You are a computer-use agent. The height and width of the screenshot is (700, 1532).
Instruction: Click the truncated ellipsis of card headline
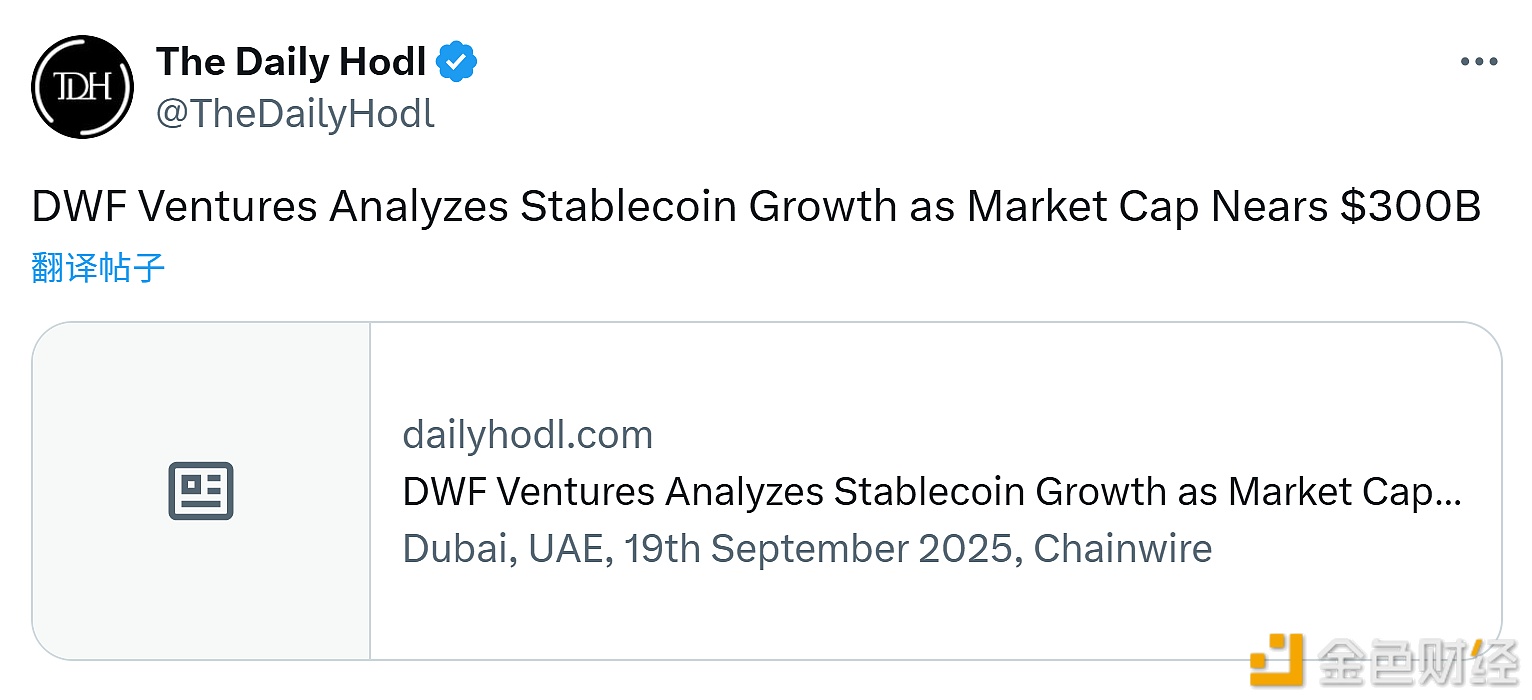click(1450, 494)
